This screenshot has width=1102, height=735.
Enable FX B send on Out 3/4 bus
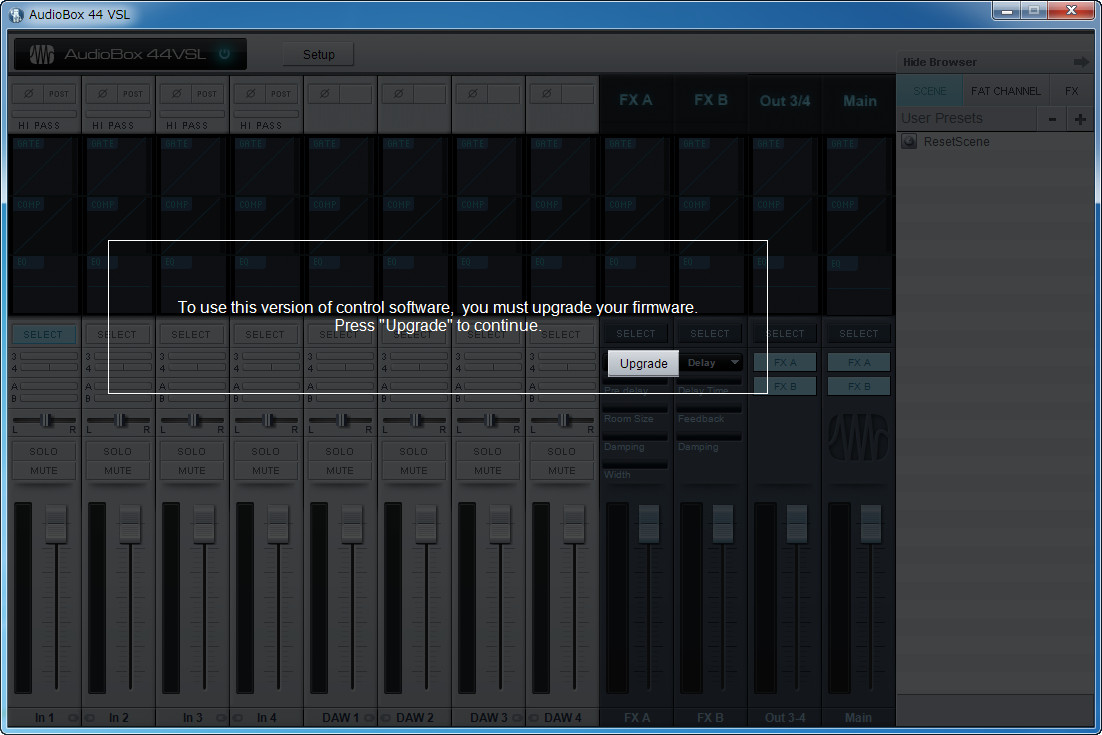point(785,386)
